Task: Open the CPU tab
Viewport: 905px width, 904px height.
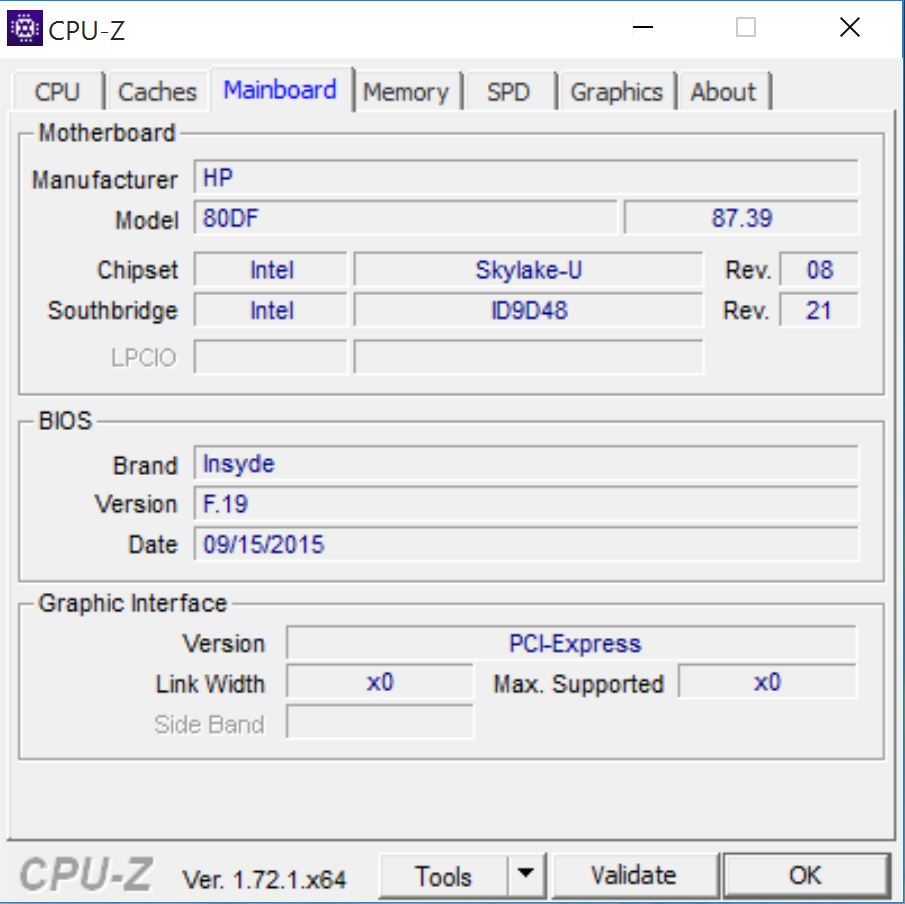Action: [57, 92]
